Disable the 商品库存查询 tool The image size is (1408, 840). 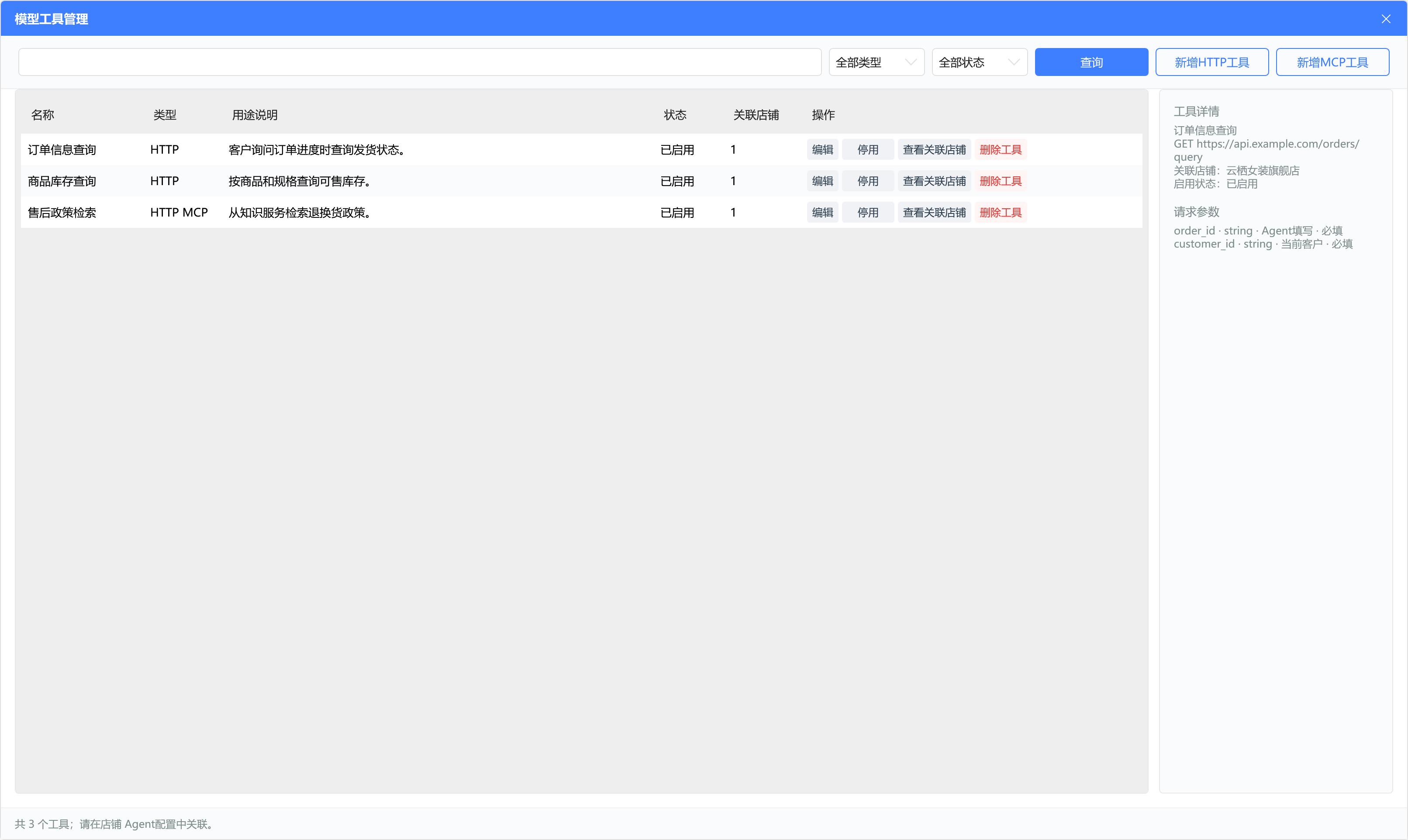tap(867, 181)
